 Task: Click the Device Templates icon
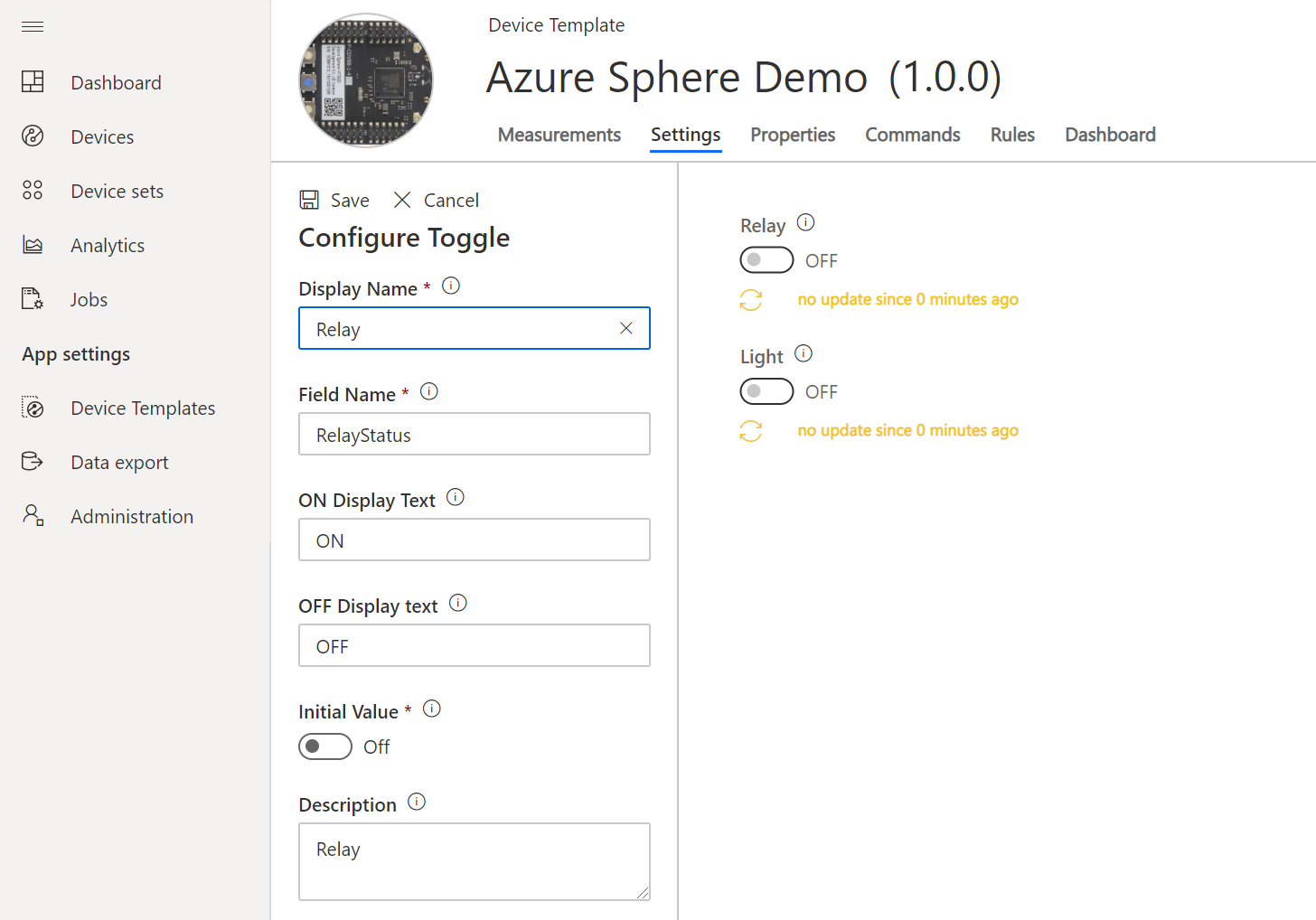pos(33,408)
